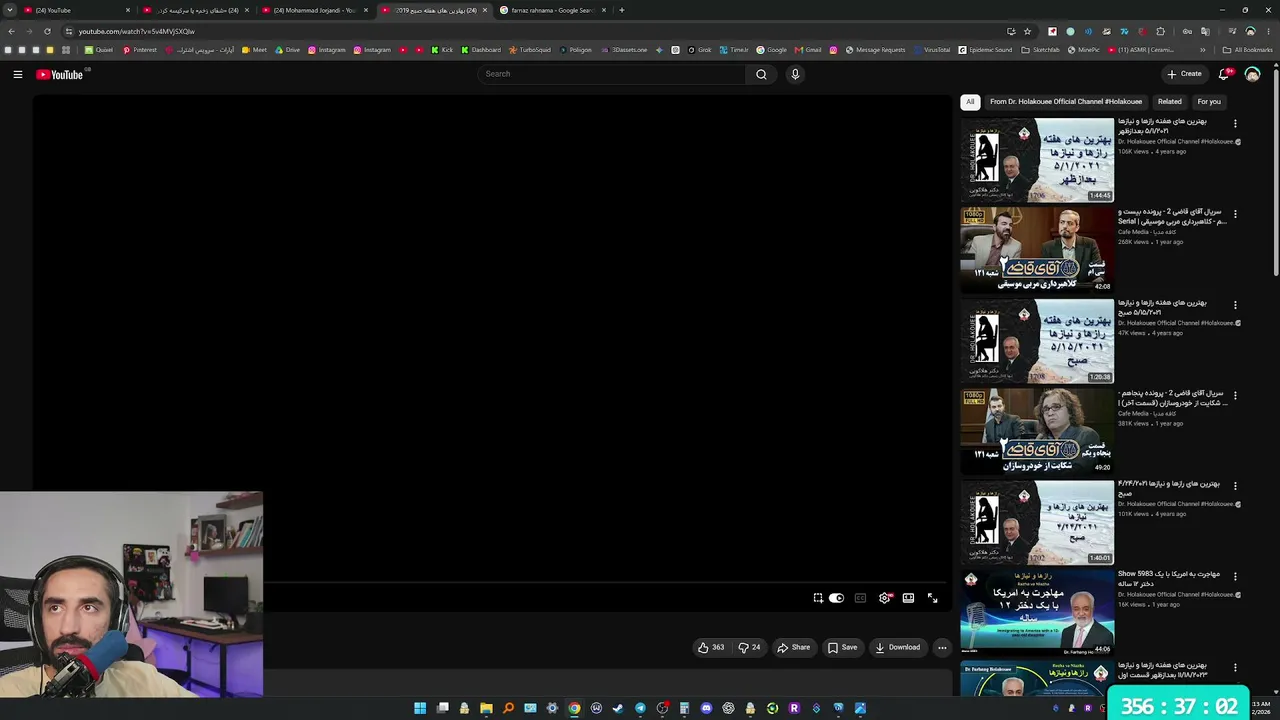Screen dimensions: 1280x720
Task: Open options menu for the 49:20 video
Action: 1235,395
